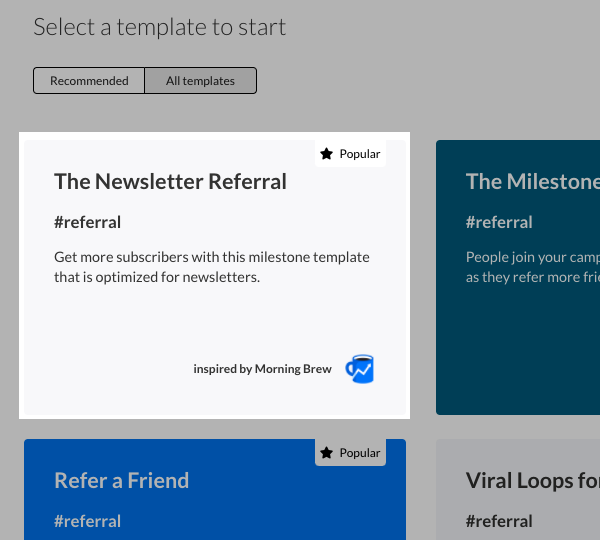Click the 'inspired by Morning Brew' text
Image resolution: width=600 pixels, height=540 pixels.
click(x=262, y=369)
